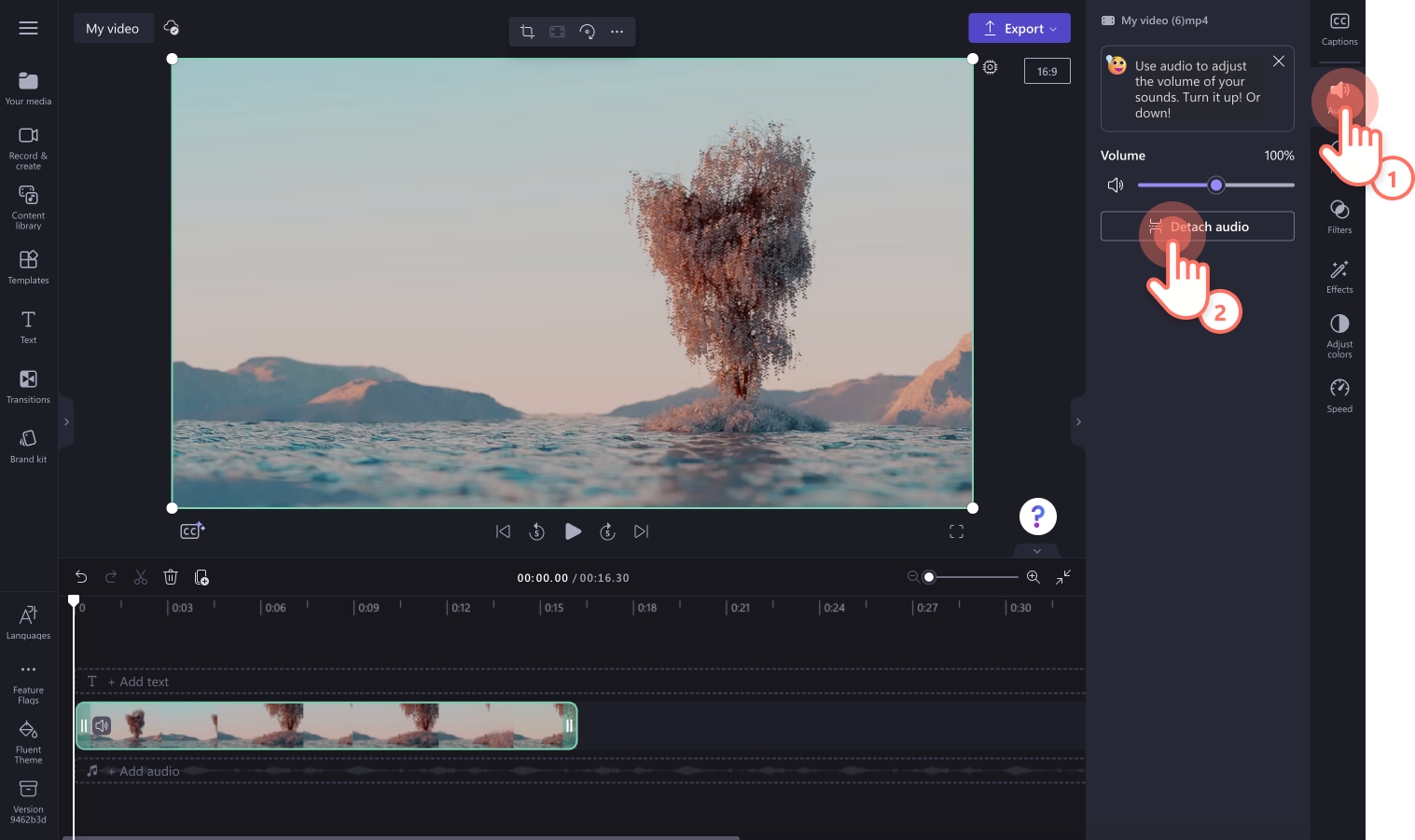Toggle auto captions CC button under preview
This screenshot has width=1415, height=840.
(x=192, y=530)
